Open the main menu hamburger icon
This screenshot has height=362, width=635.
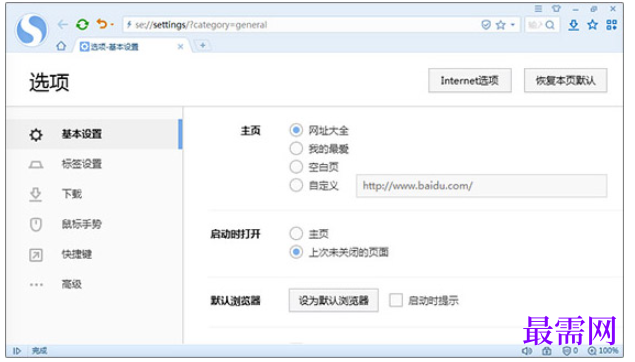[538, 9]
